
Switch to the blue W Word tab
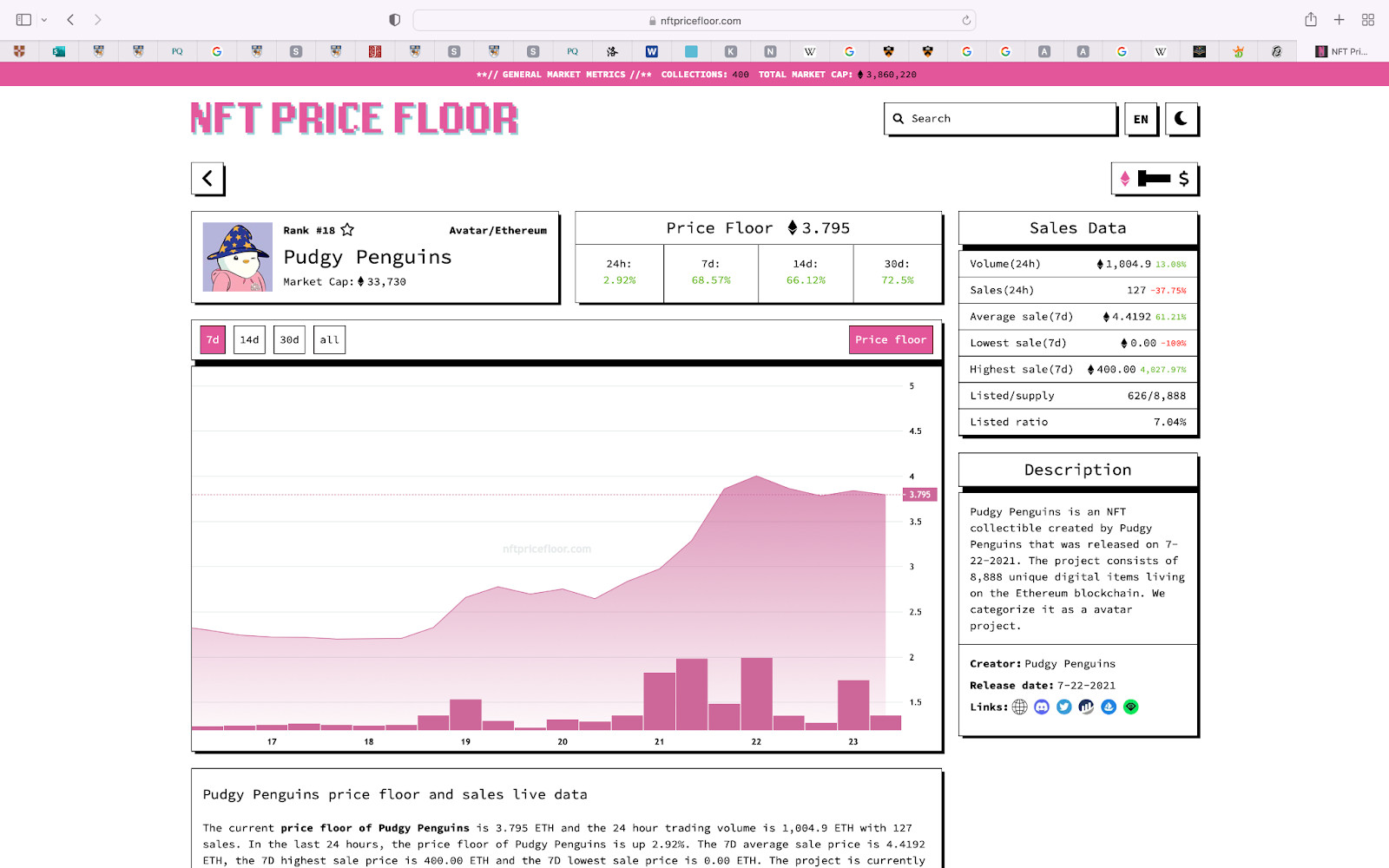tap(652, 51)
